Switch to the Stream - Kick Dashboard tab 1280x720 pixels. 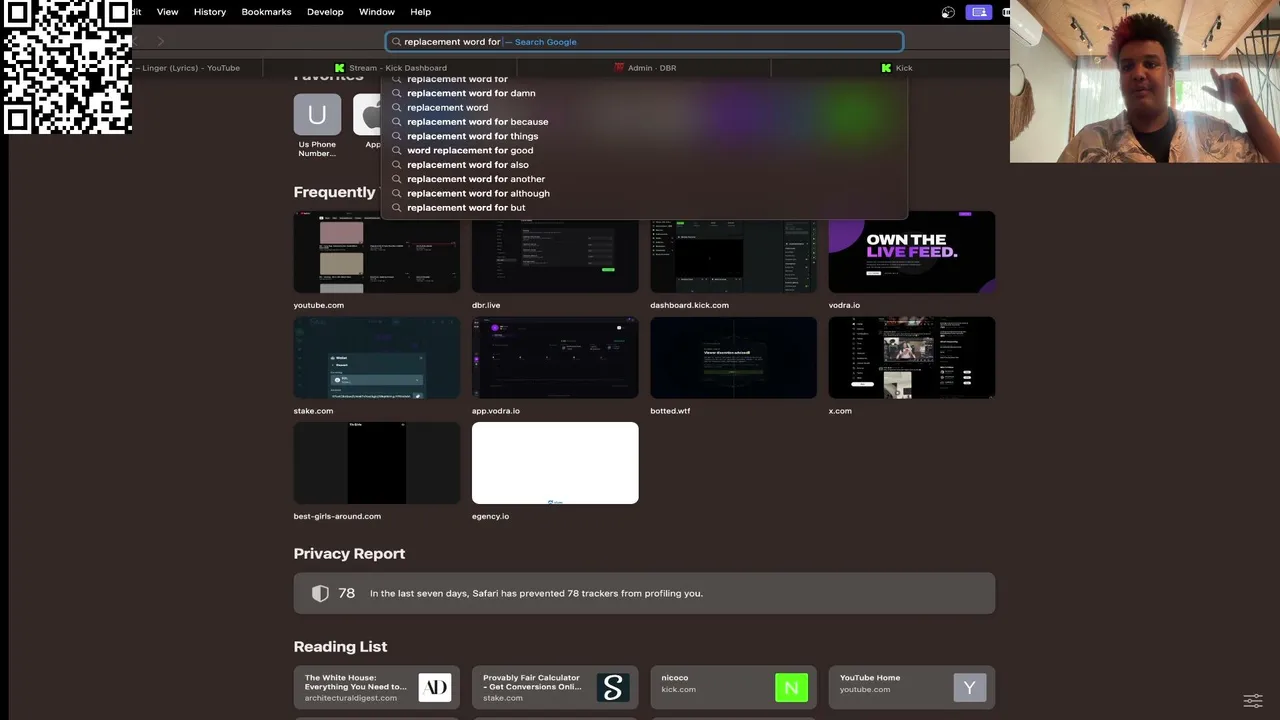(390, 68)
